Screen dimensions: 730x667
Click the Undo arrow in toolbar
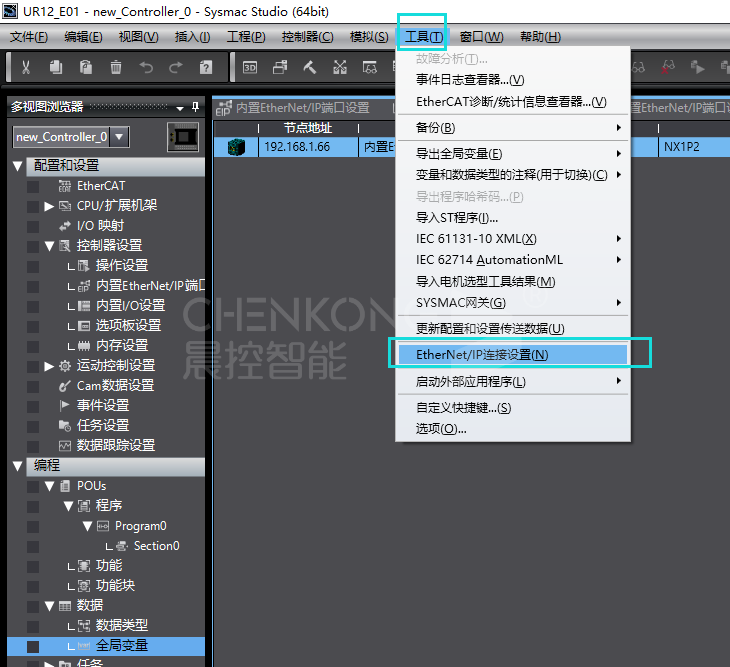tap(146, 68)
